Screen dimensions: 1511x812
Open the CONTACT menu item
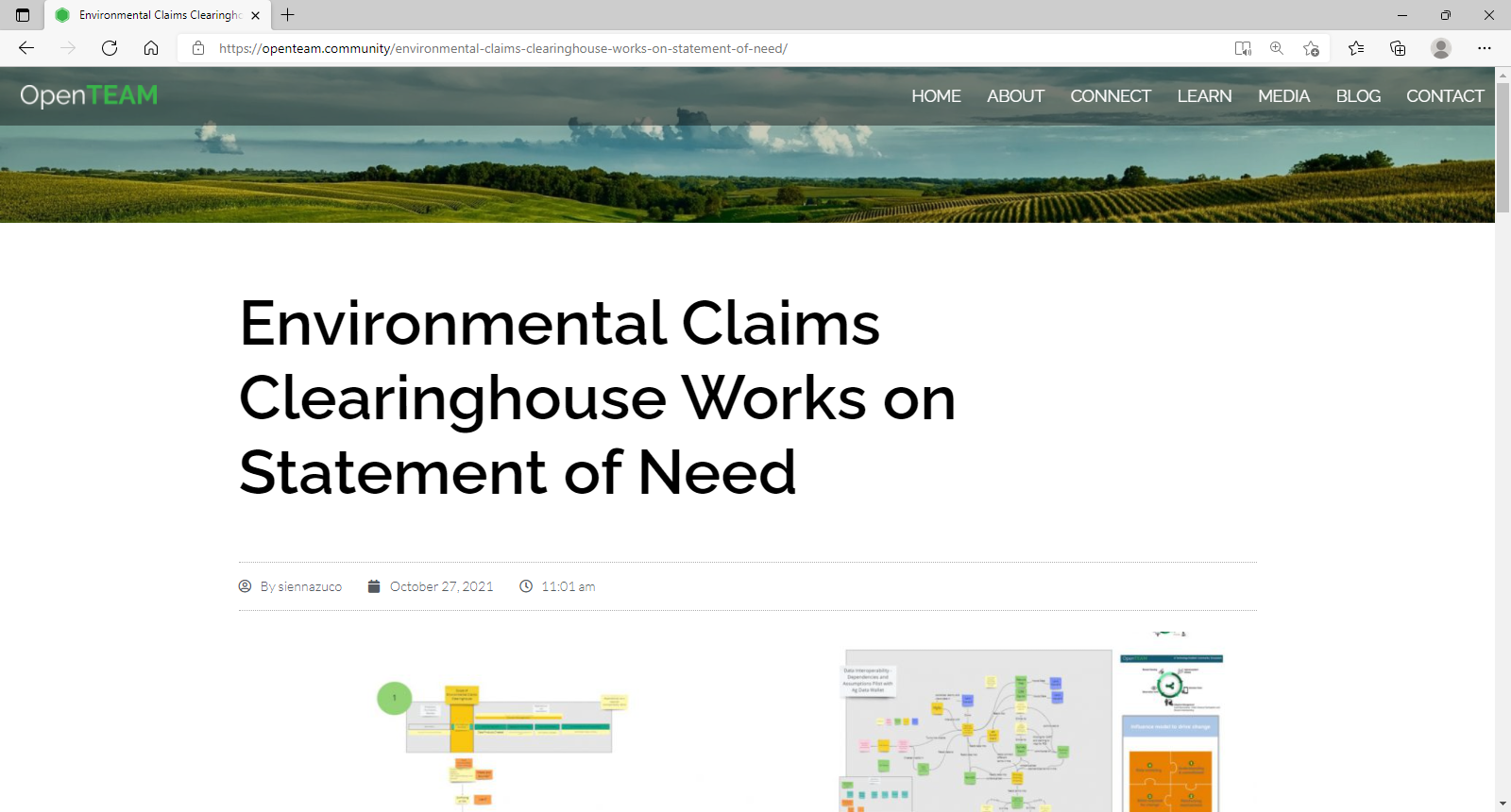click(x=1445, y=96)
